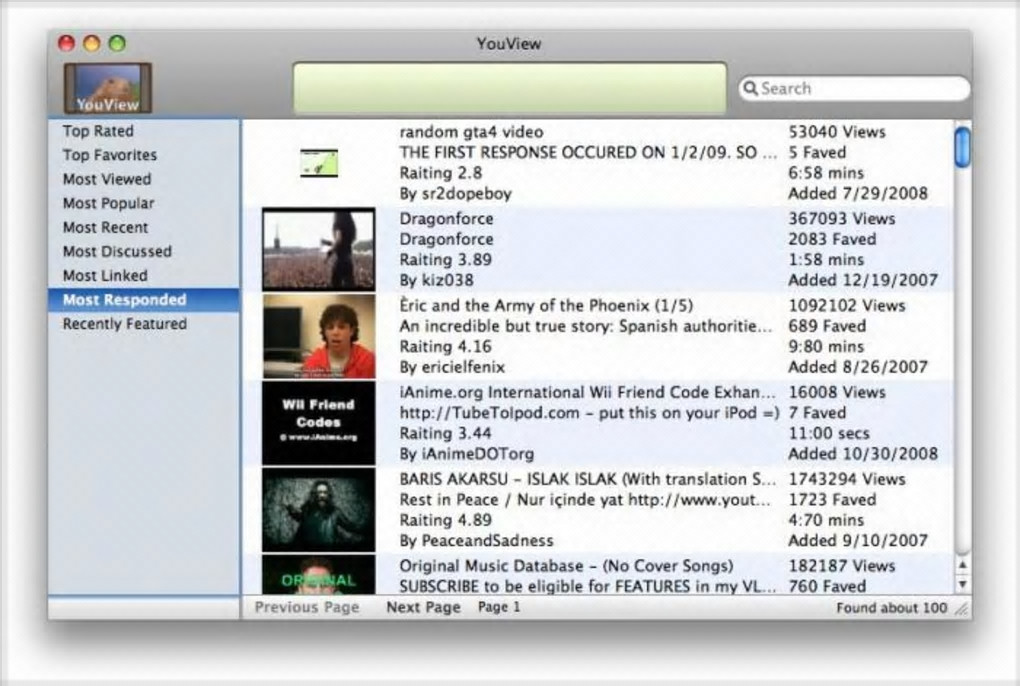
Task: Click the YouView logo icon
Action: [108, 88]
